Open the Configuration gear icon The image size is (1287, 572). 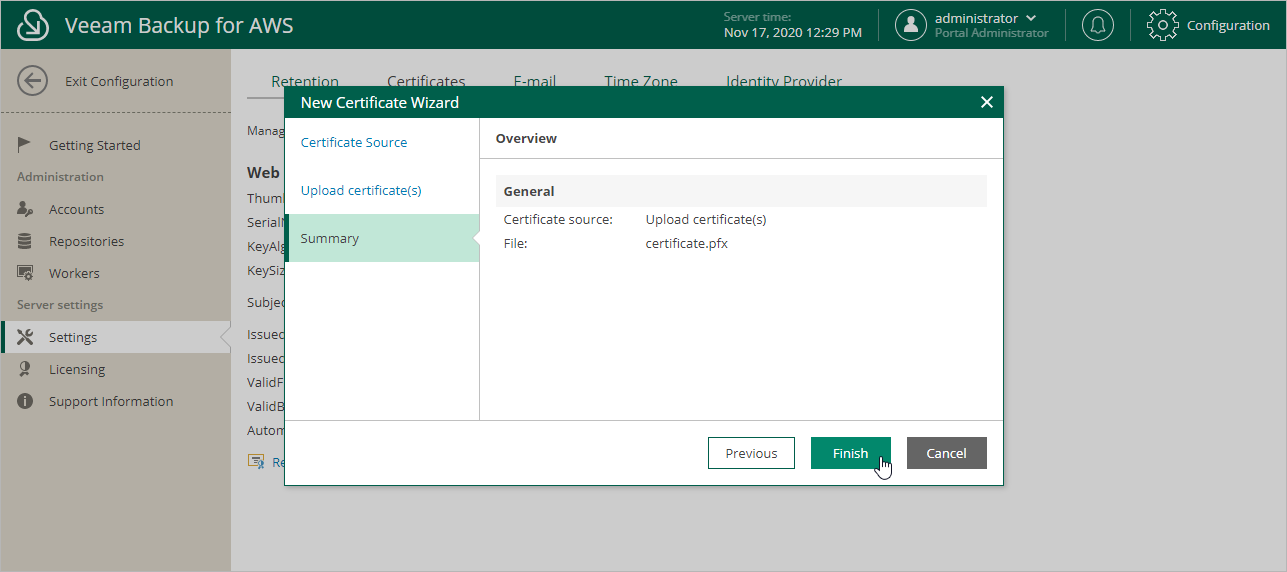(x=1163, y=25)
